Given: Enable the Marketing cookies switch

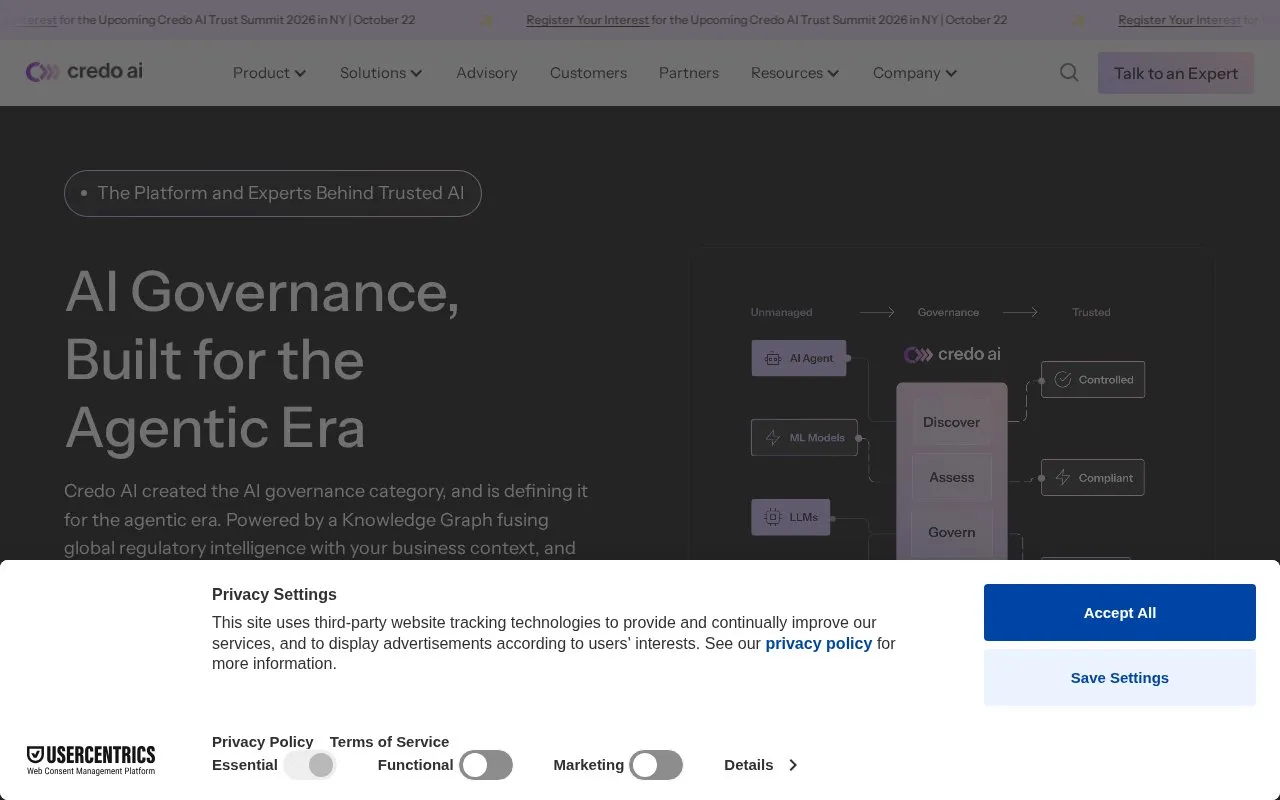Looking at the screenshot, I should coord(656,765).
